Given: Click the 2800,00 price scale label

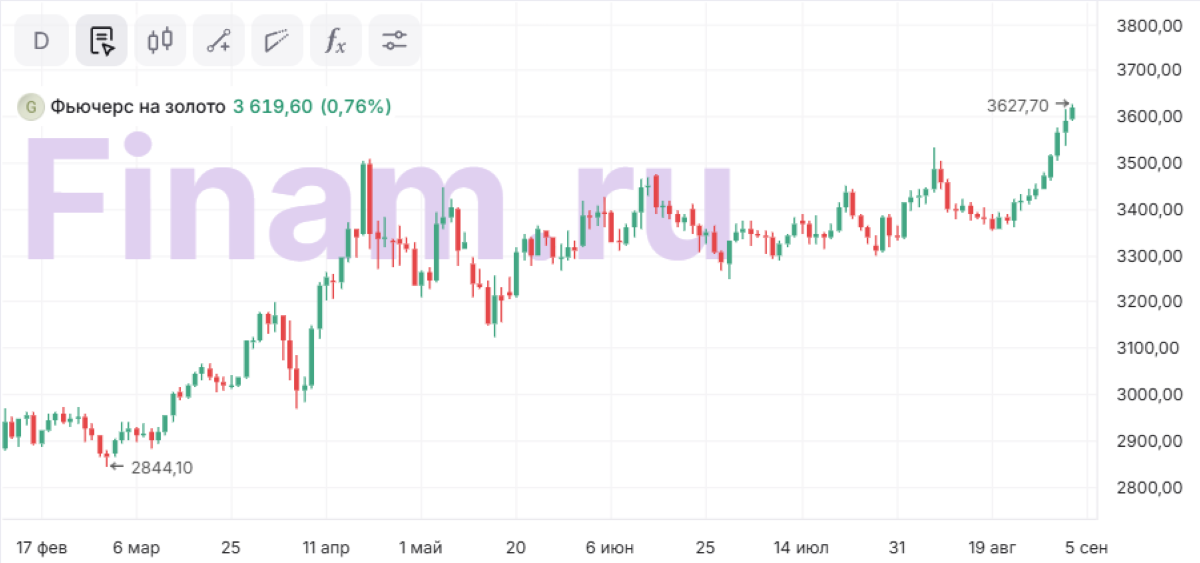Looking at the screenshot, I should click(1147, 488).
